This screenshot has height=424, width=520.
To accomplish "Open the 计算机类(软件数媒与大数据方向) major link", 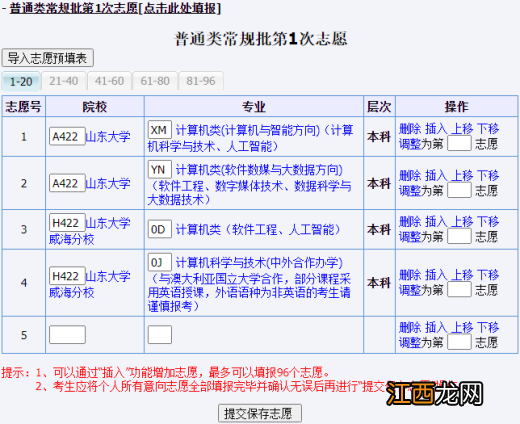I will tap(249, 185).
